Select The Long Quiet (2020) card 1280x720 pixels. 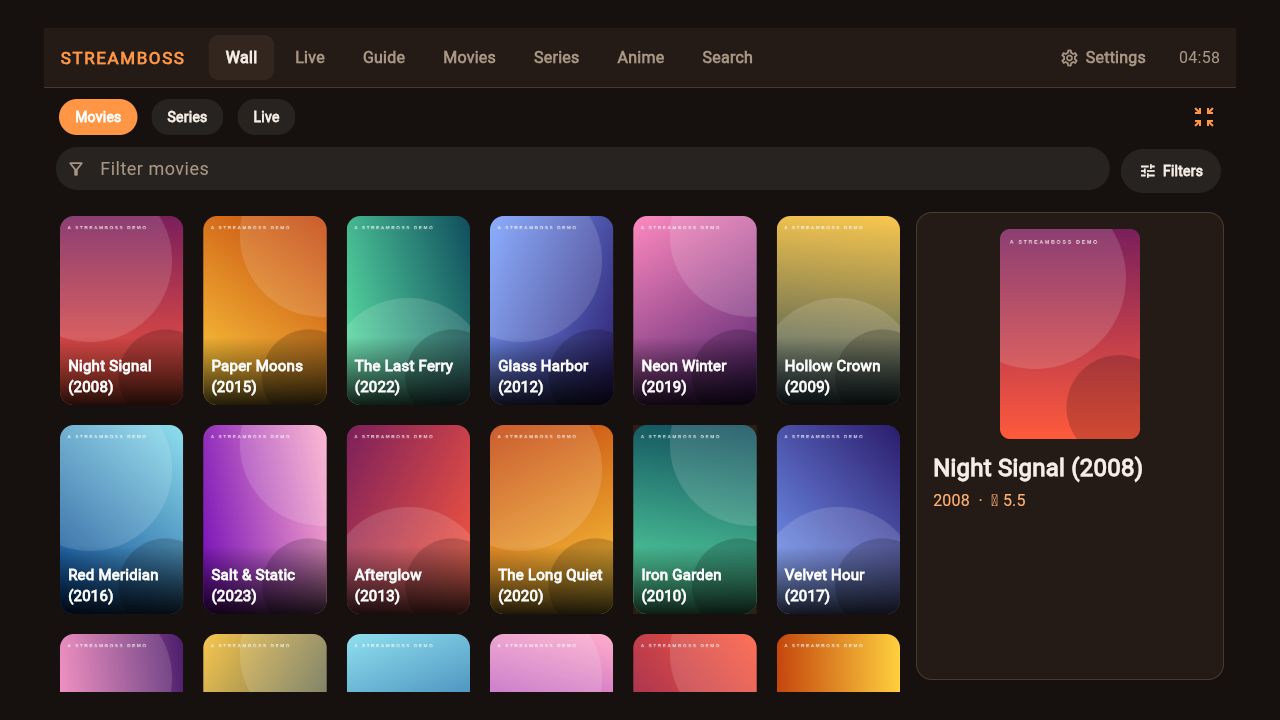551,520
